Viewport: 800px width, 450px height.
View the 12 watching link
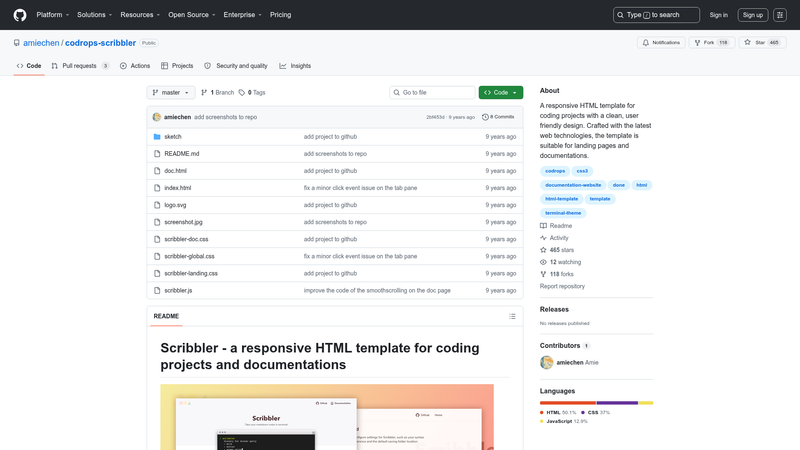click(x=560, y=262)
